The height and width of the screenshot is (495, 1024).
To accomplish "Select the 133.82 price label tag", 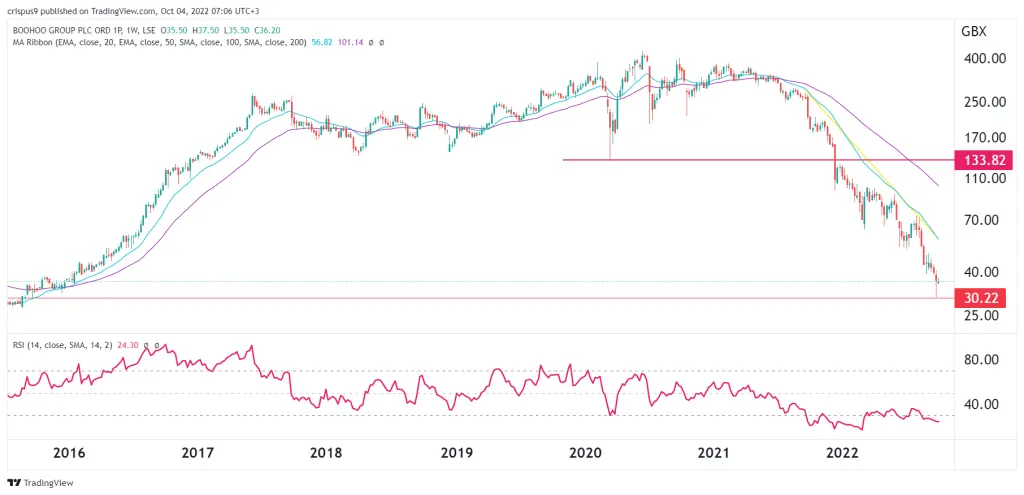I will pyautogui.click(x=984, y=159).
